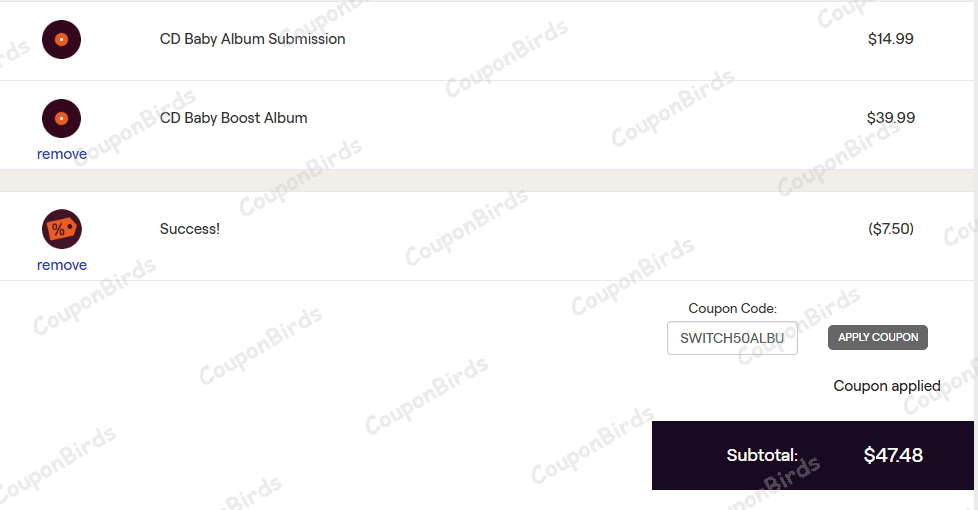Image resolution: width=978 pixels, height=510 pixels.
Task: Select the CD Baby Album Submission title
Action: coord(252,39)
